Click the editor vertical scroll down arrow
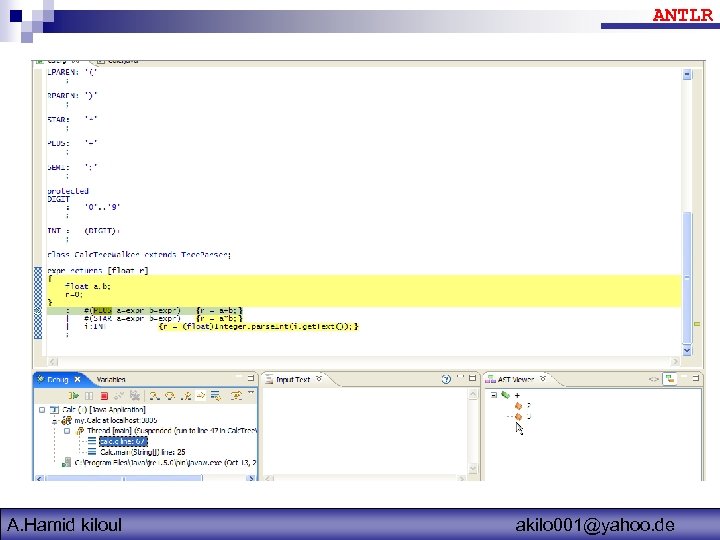The width and height of the screenshot is (720, 540). point(687,350)
